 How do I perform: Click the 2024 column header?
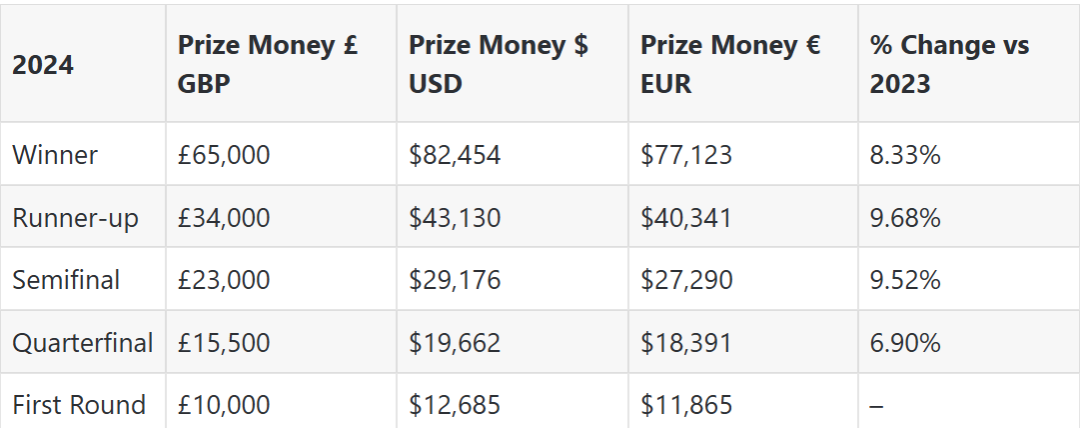pyautogui.click(x=43, y=64)
